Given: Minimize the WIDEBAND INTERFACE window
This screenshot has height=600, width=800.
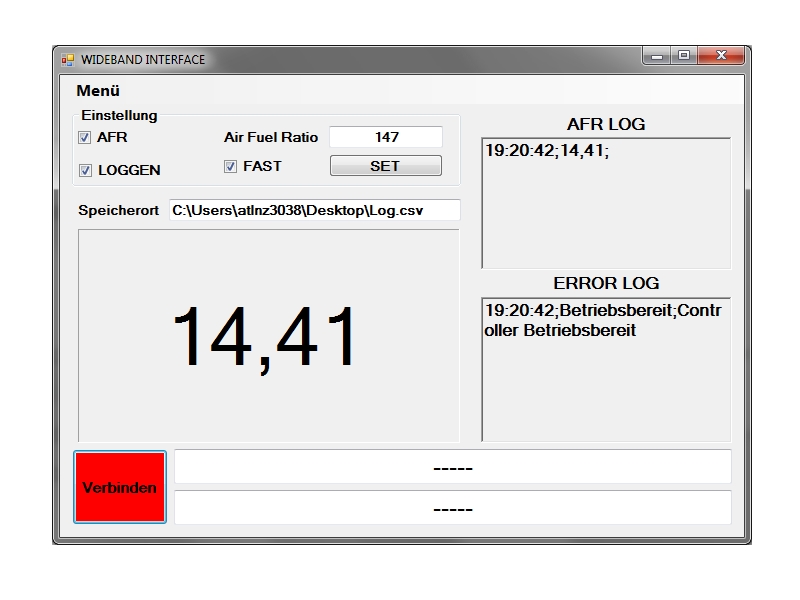Looking at the screenshot, I should (658, 56).
